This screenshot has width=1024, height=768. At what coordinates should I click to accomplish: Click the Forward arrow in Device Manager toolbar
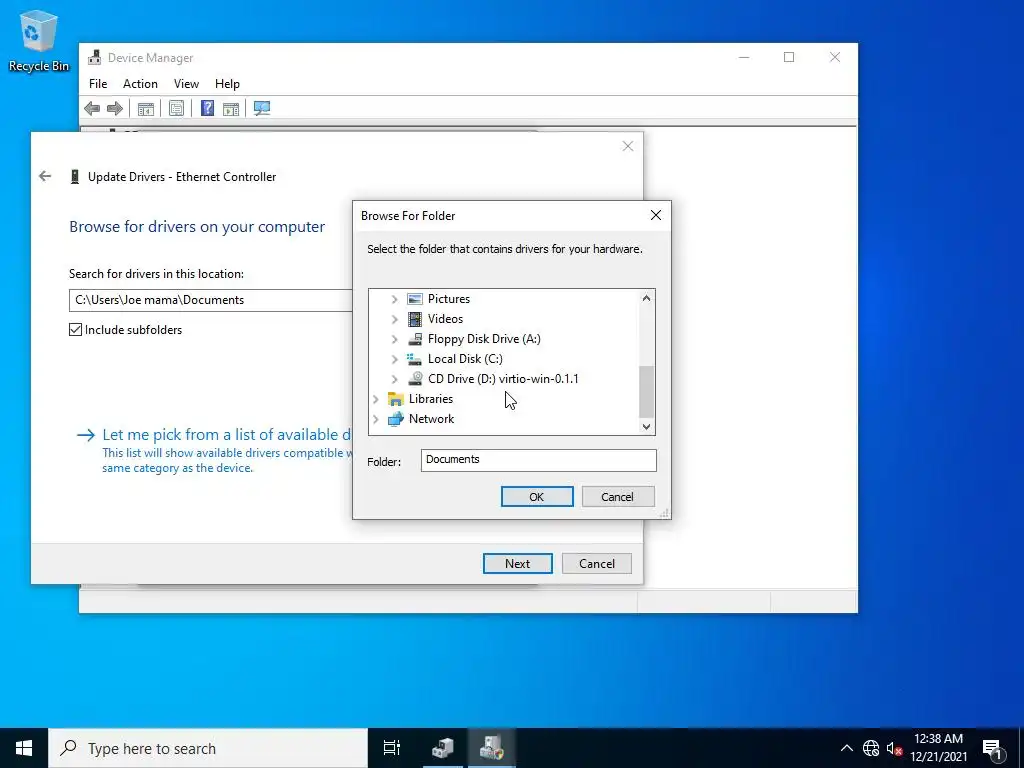click(115, 108)
